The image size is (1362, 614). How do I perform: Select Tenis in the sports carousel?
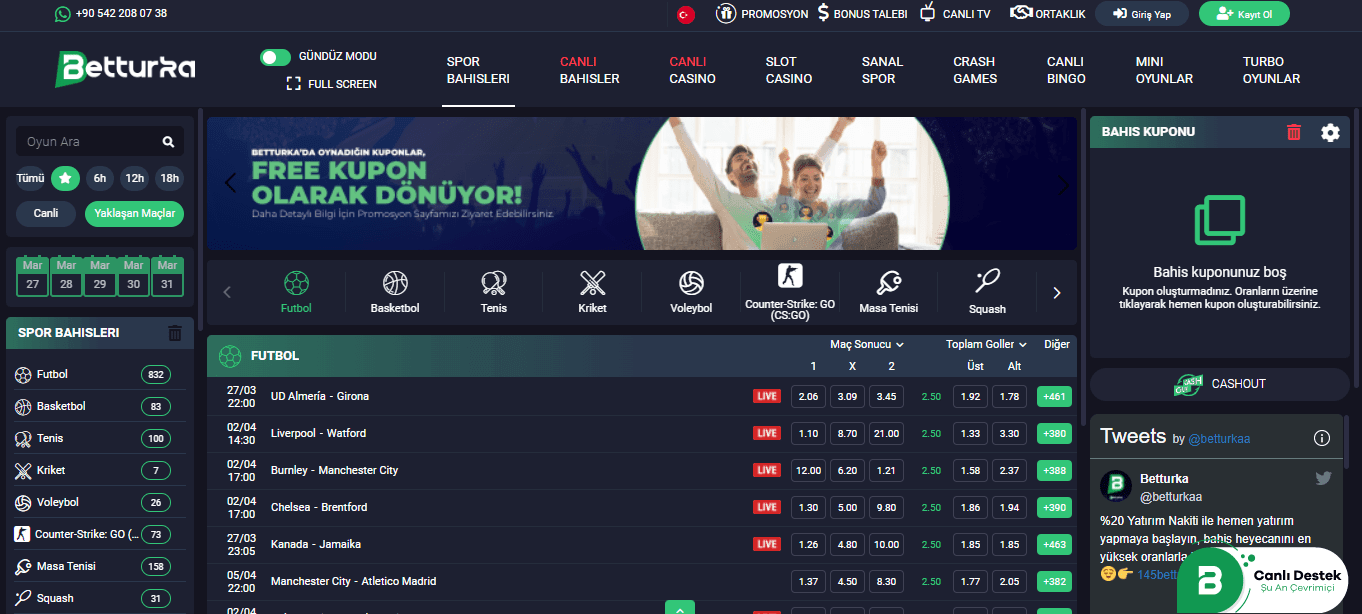pos(494,292)
